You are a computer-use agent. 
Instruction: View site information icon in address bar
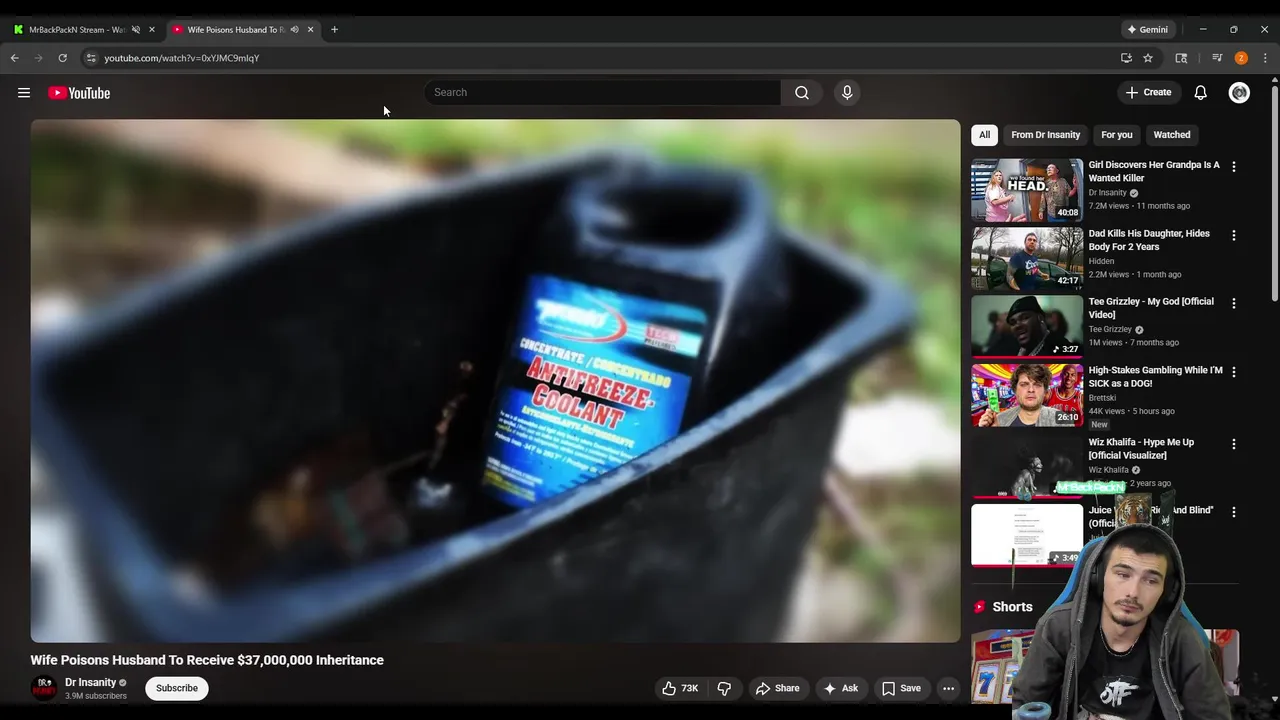tap(91, 58)
